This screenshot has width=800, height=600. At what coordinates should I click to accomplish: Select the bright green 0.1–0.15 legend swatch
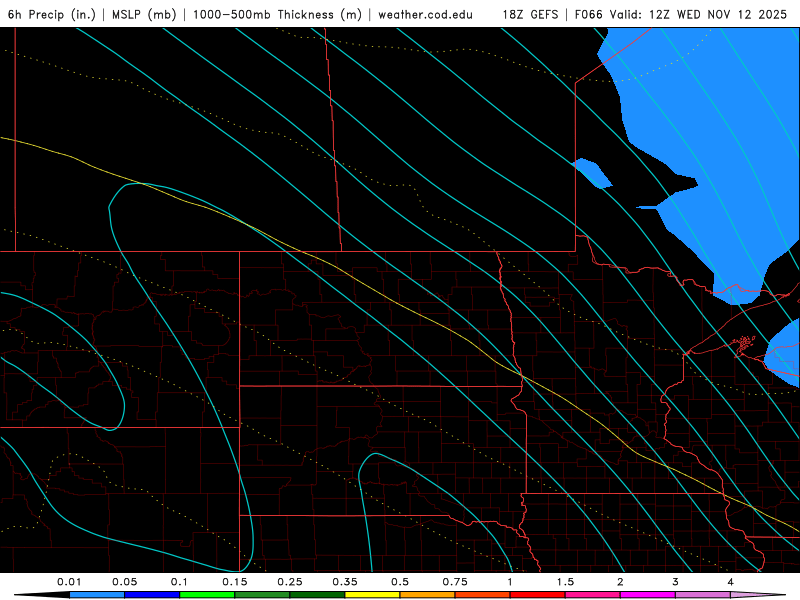(207, 595)
